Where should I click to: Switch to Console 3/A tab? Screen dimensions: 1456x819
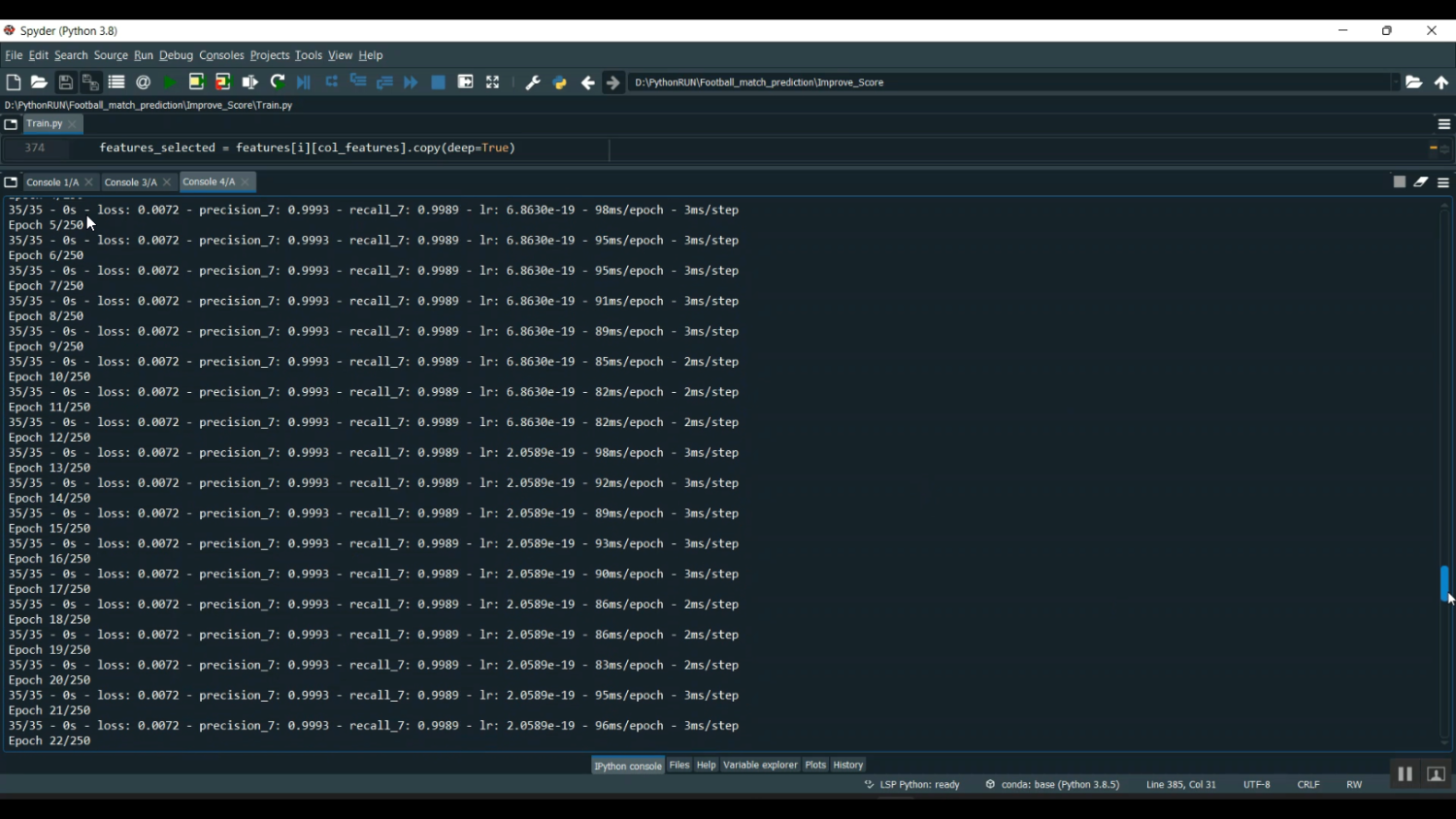[x=130, y=183]
